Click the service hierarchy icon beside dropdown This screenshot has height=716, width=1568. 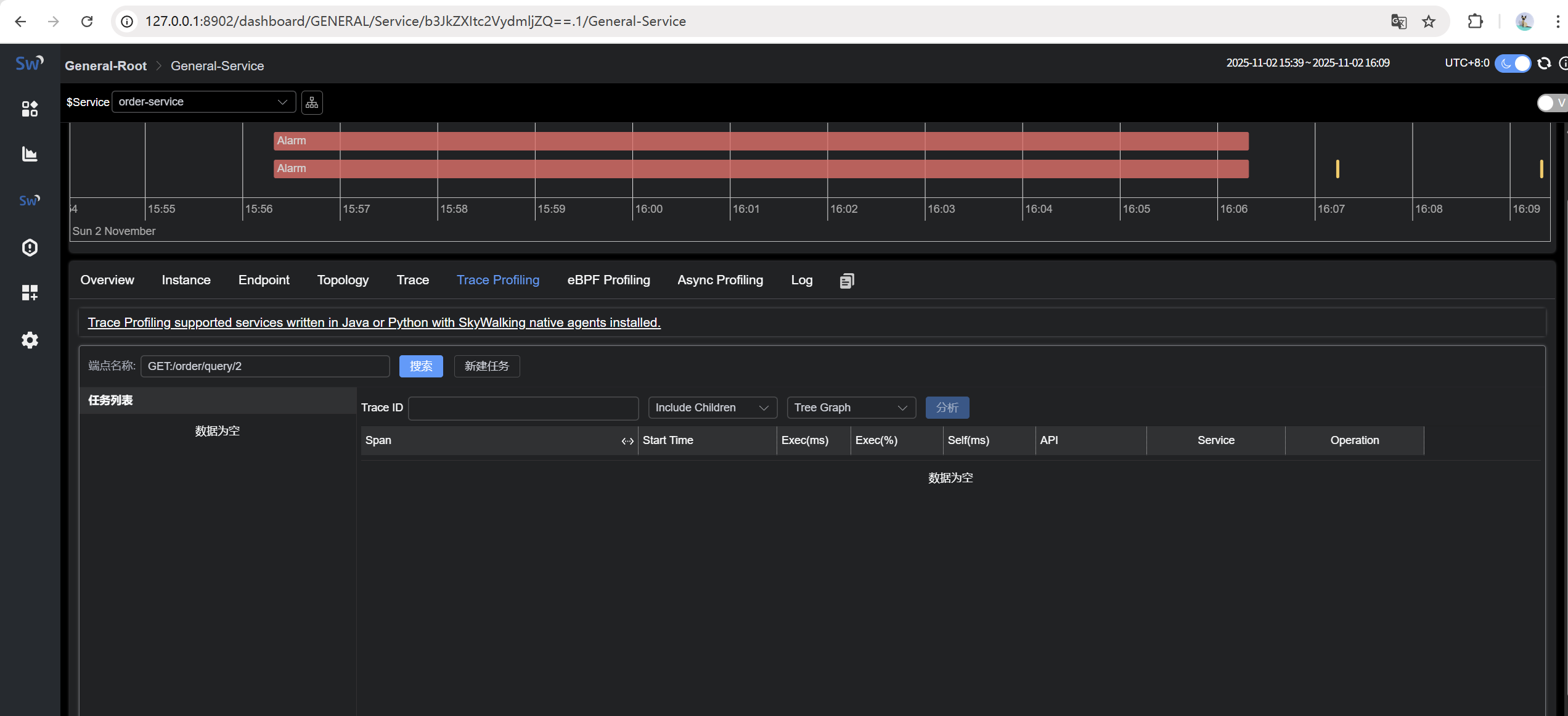click(x=312, y=102)
